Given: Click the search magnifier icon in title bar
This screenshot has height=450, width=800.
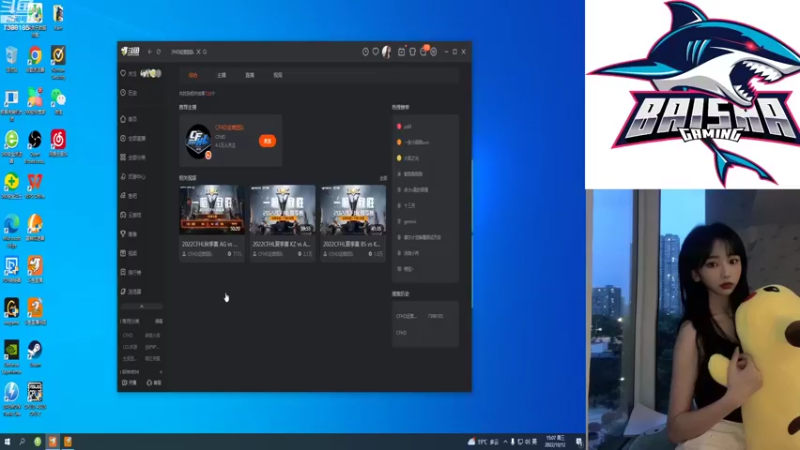Looking at the screenshot, I should point(205,52).
